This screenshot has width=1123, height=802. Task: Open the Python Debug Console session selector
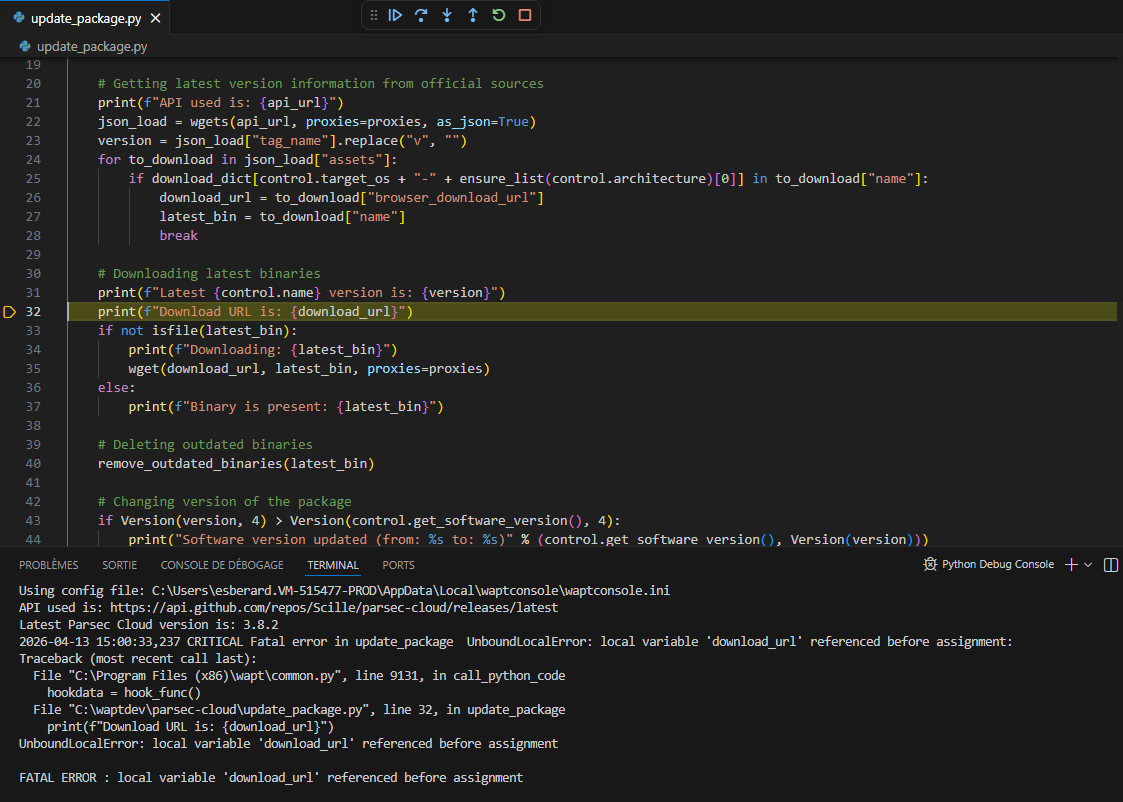point(998,564)
